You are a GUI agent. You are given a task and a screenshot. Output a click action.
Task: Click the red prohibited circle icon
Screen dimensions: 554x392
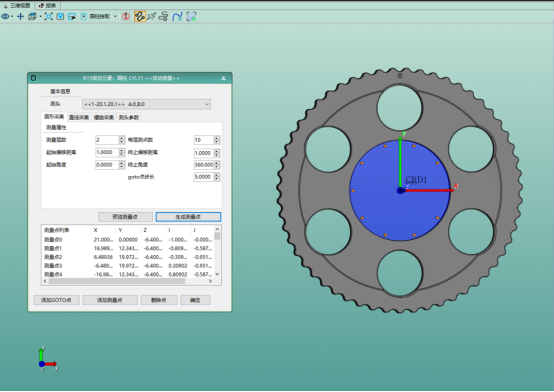point(126,16)
